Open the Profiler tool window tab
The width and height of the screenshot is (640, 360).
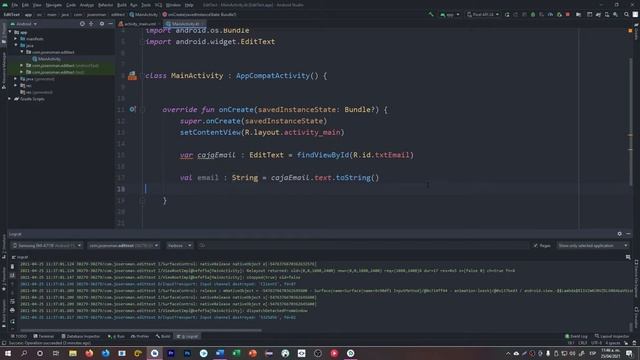click(140, 336)
